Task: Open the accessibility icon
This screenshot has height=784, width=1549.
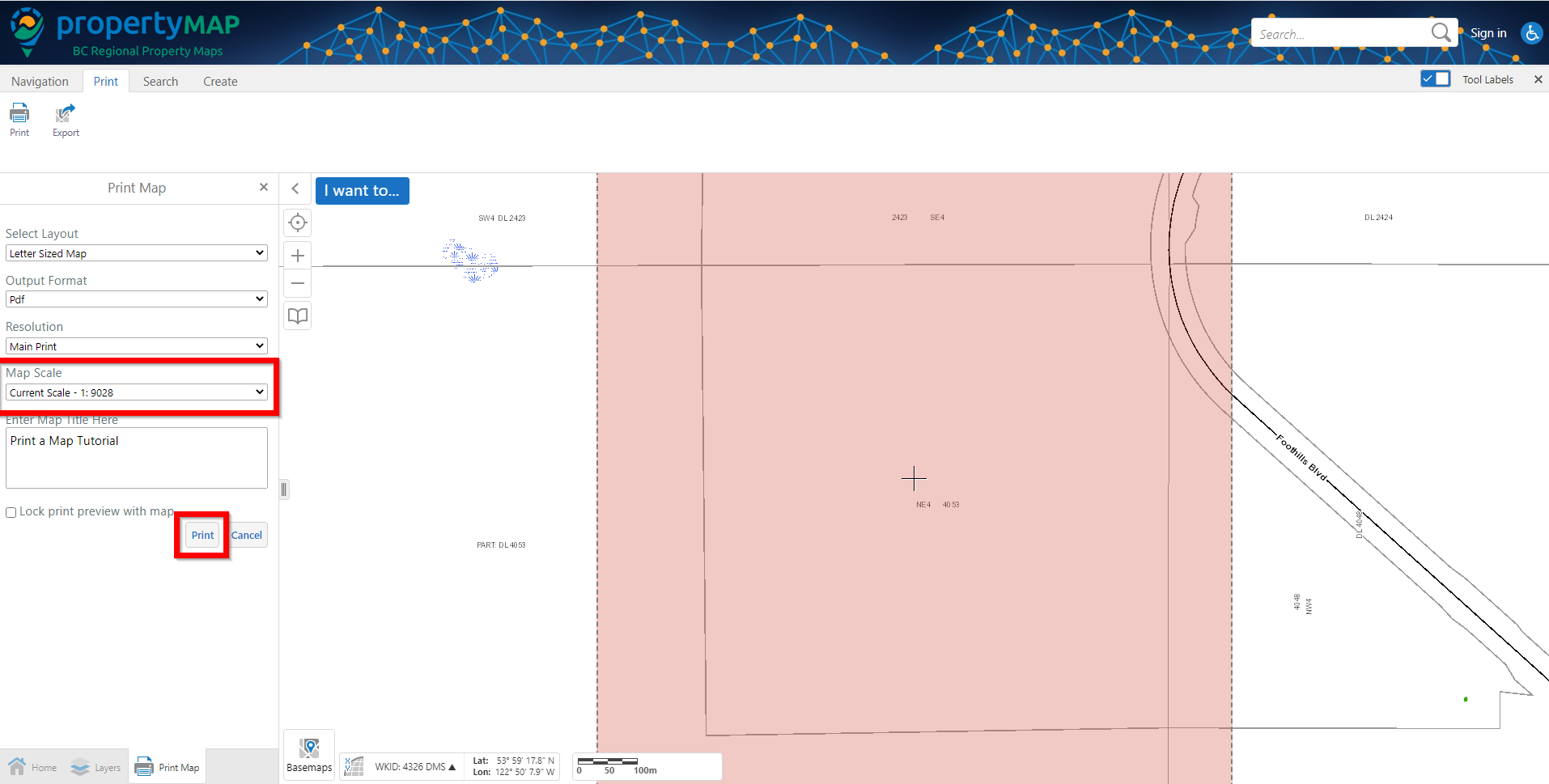Action: (1531, 33)
